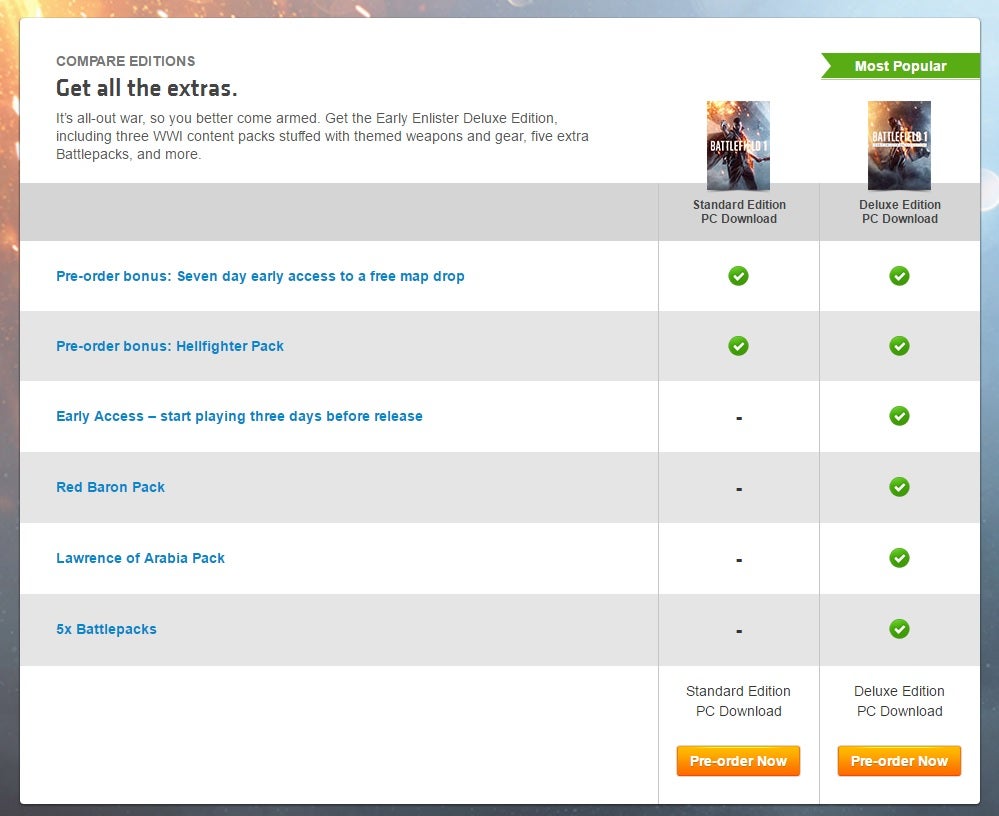Click the Standard Edition Pre-order Now button
Screen dimensions: 999x816
tap(738, 761)
